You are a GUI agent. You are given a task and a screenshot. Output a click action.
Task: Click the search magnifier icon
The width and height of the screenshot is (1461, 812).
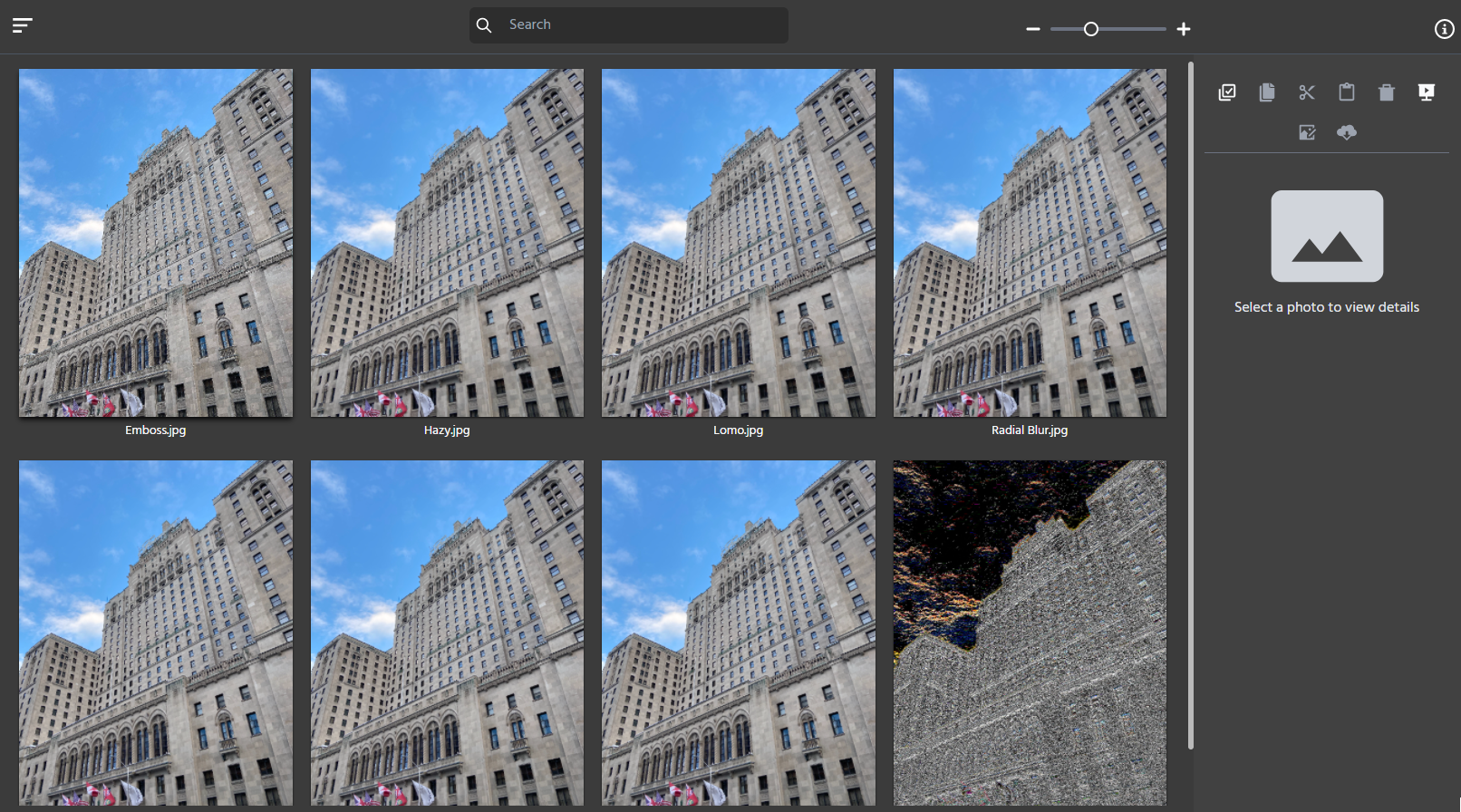485,25
